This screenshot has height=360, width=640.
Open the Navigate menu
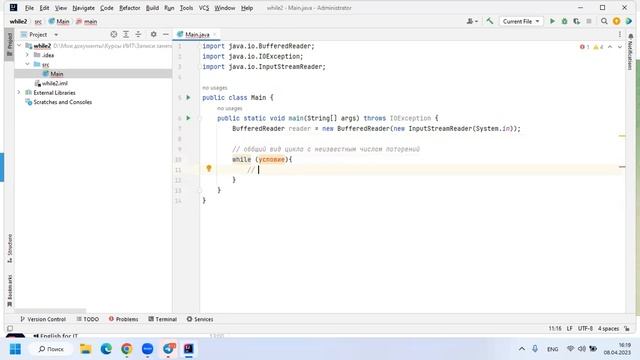pyautogui.click(x=83, y=8)
